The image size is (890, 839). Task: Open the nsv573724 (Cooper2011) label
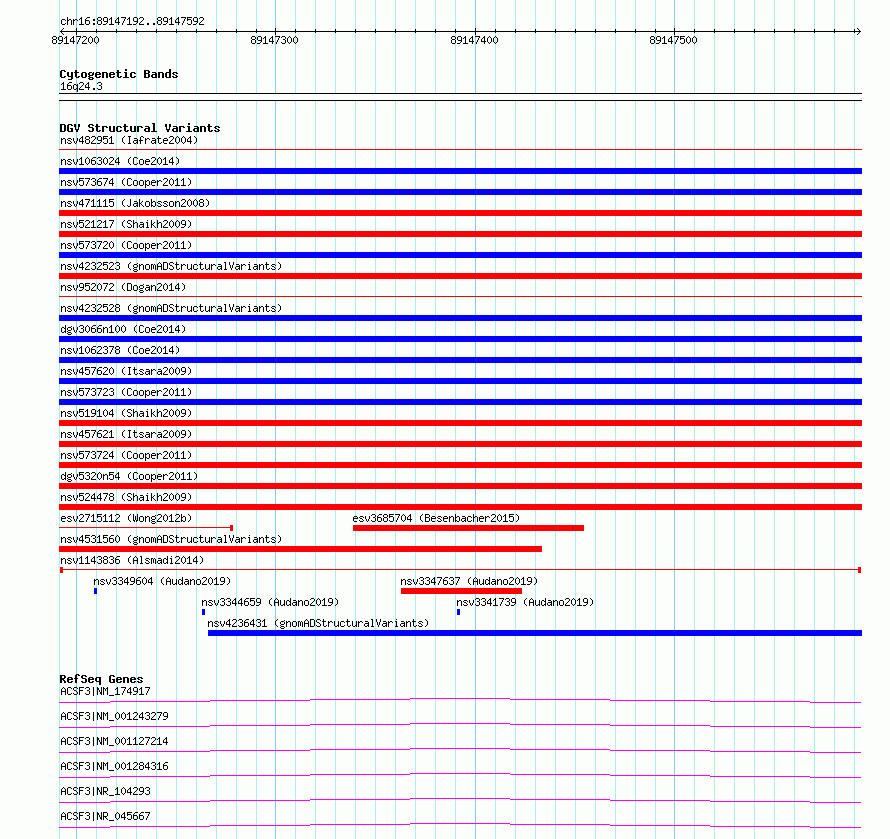point(126,455)
